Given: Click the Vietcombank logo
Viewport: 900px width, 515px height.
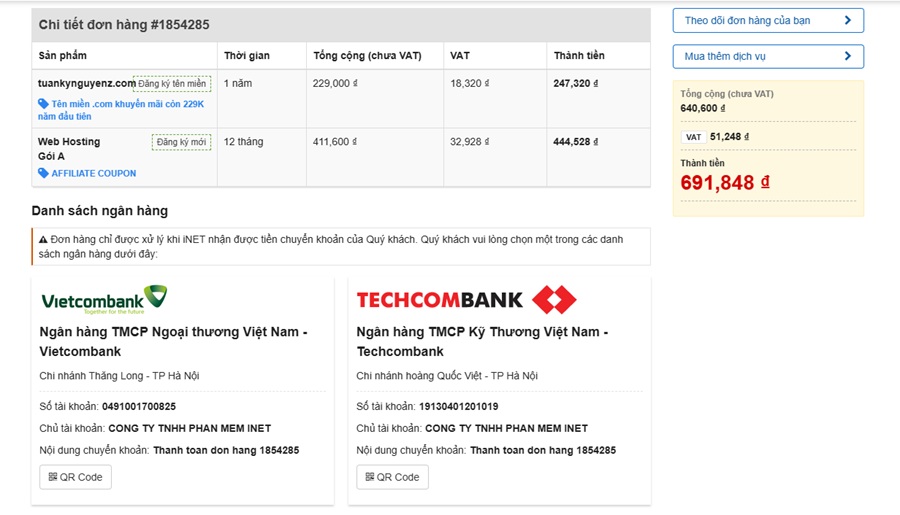Looking at the screenshot, I should [x=104, y=299].
